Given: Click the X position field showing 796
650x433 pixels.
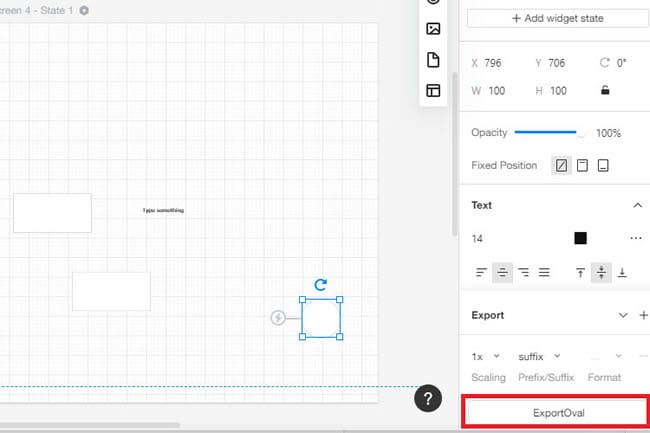Looking at the screenshot, I should 493,63.
